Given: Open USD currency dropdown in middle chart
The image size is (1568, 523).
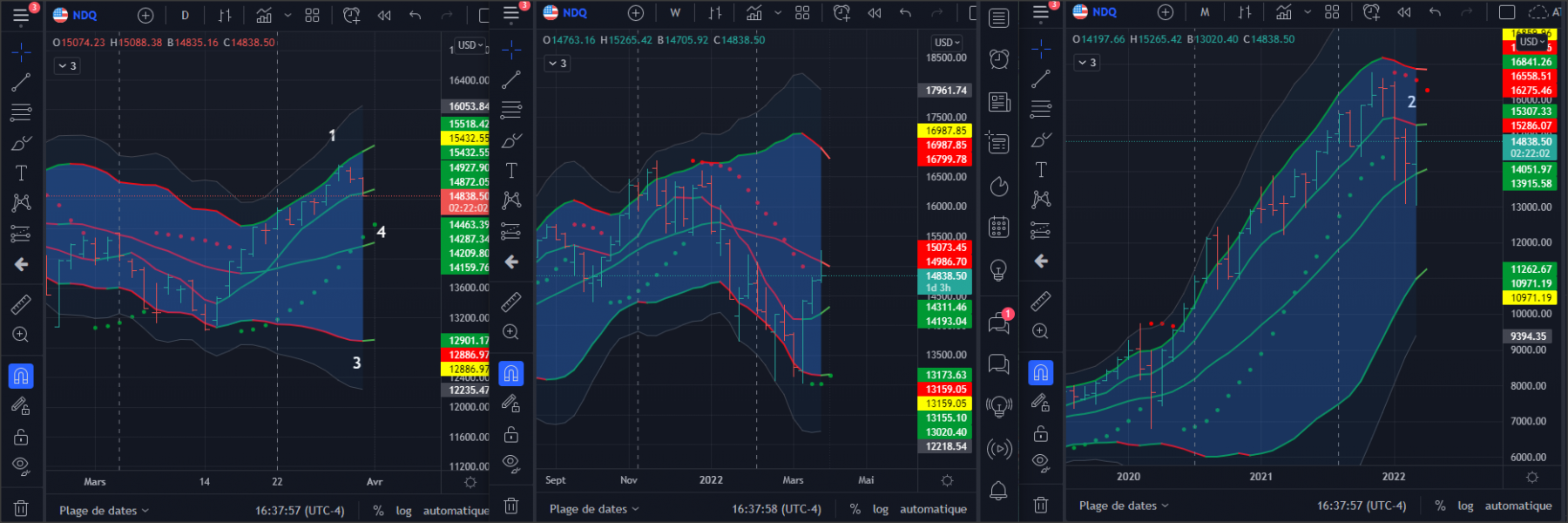Looking at the screenshot, I should tap(947, 42).
